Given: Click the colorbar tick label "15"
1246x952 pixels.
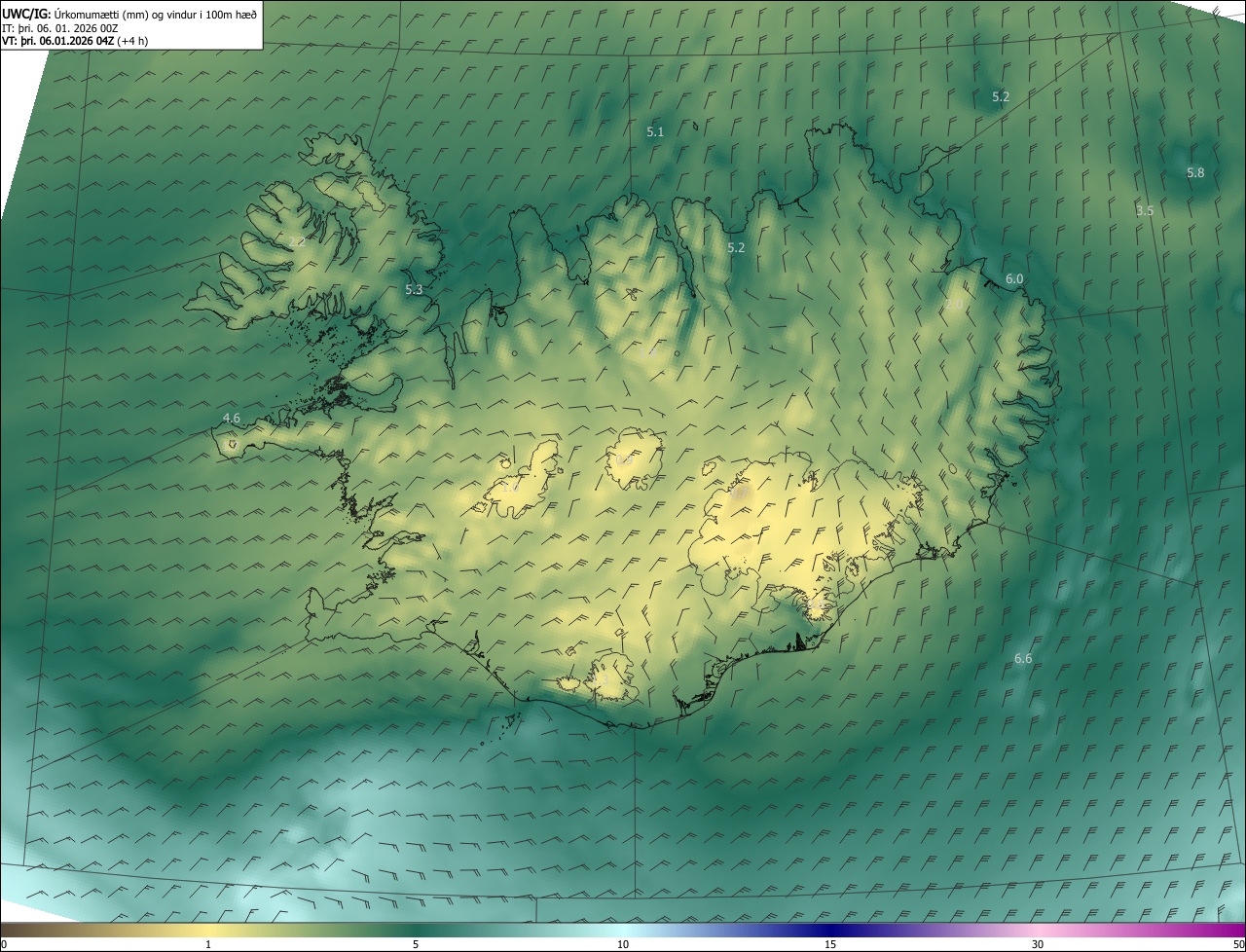Looking at the screenshot, I should point(830,944).
